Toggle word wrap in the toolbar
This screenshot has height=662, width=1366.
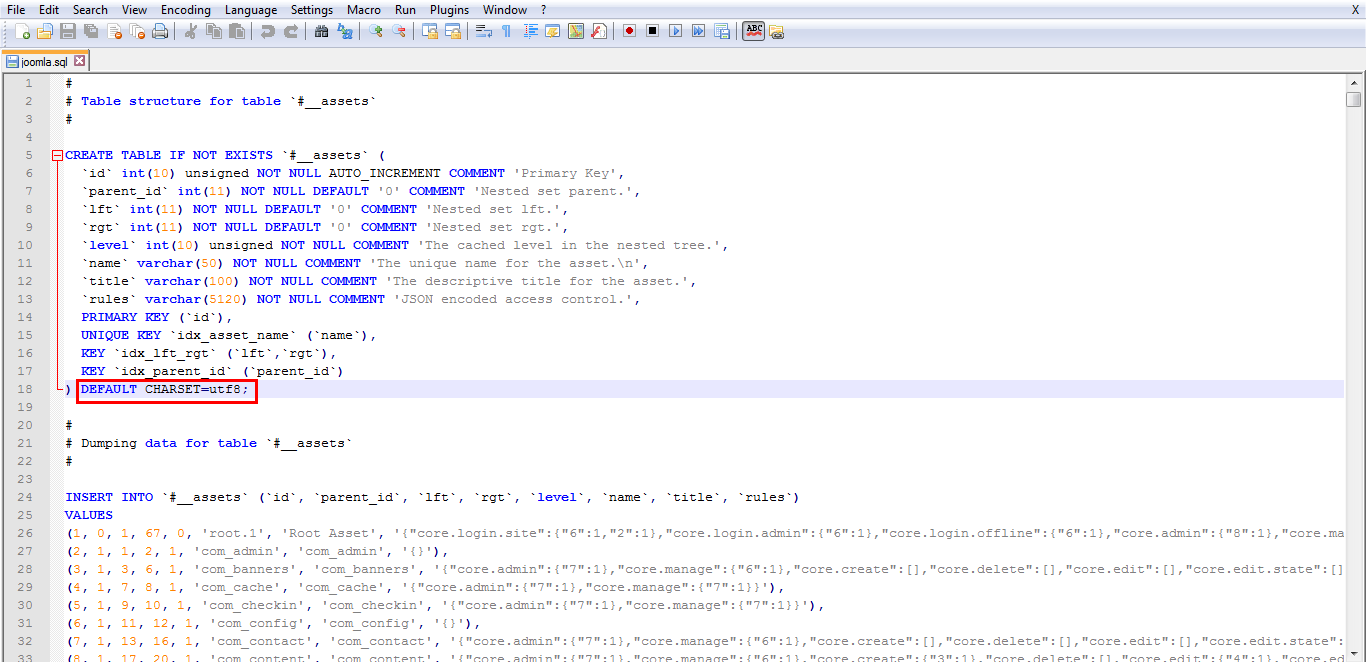[483, 32]
